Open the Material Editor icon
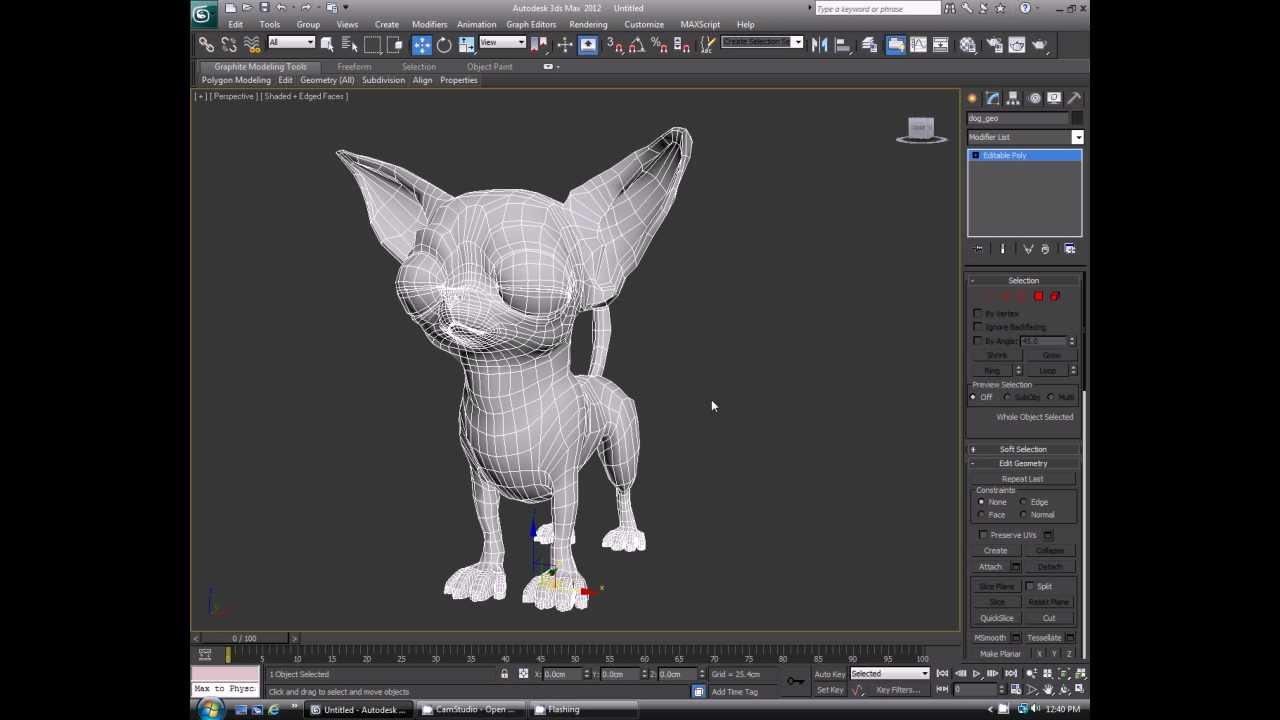1280x720 pixels. pyautogui.click(x=968, y=44)
